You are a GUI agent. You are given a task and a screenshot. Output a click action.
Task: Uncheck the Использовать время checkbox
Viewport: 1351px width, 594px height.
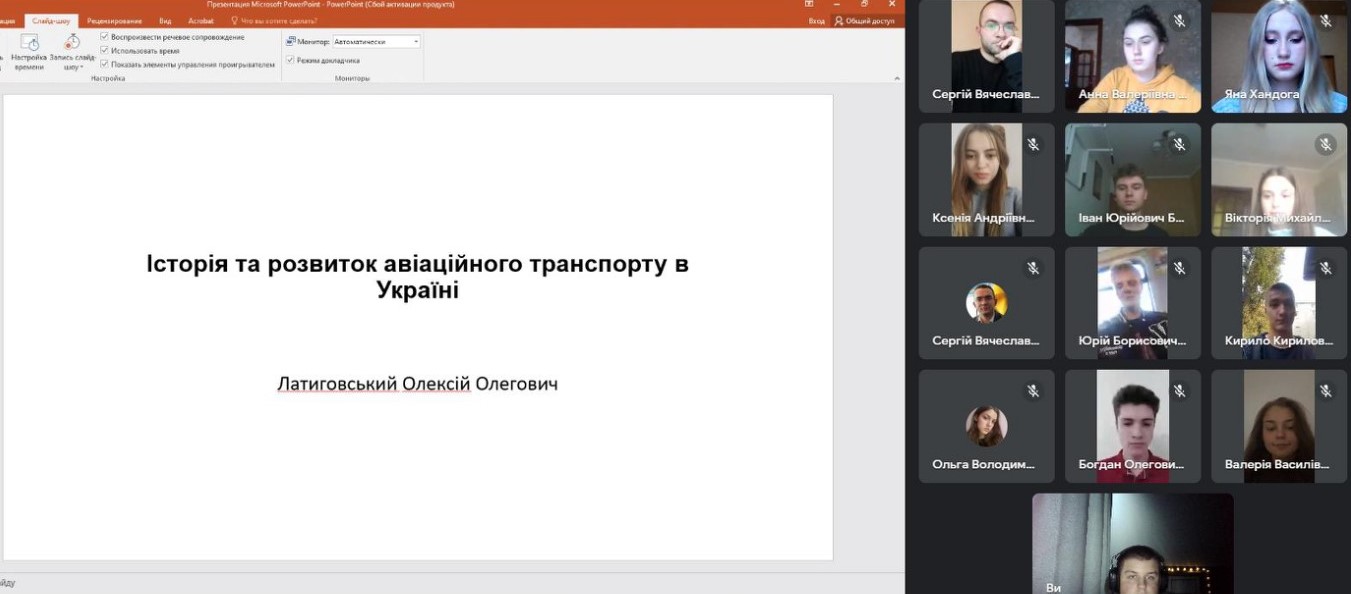coord(105,50)
